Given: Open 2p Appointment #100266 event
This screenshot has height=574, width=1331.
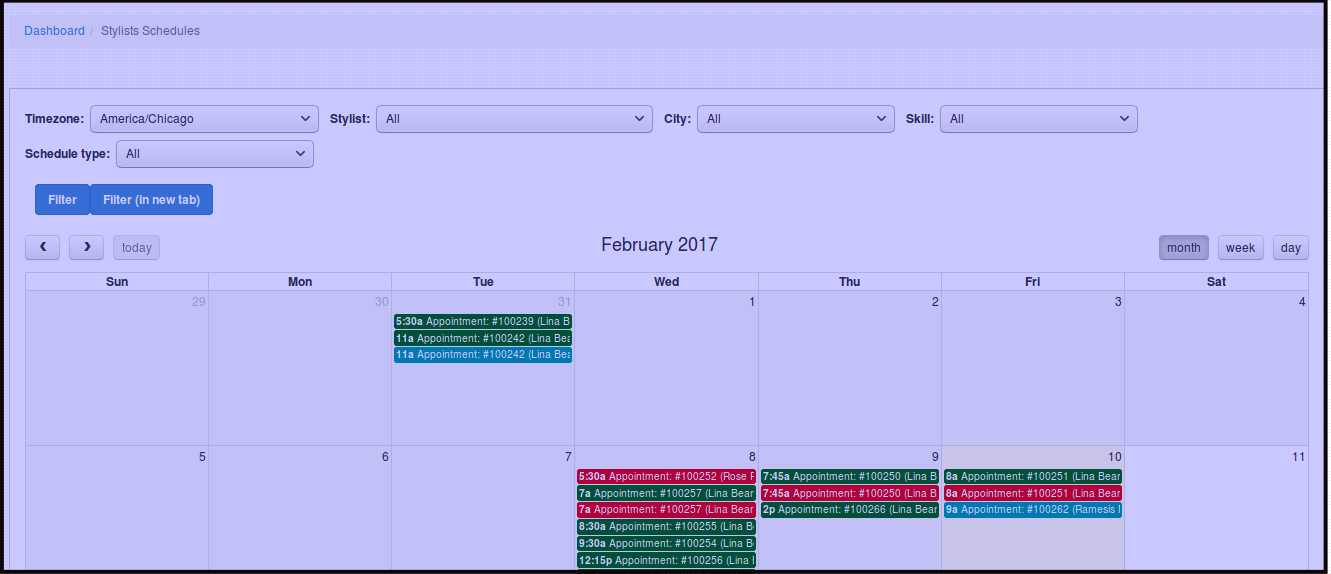Looking at the screenshot, I should click(850, 510).
